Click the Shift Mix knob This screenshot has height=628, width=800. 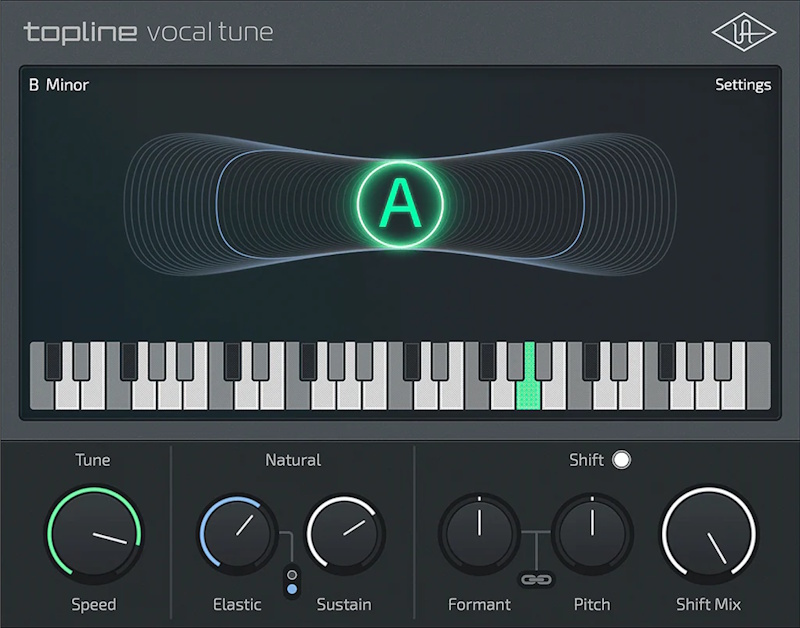[709, 534]
